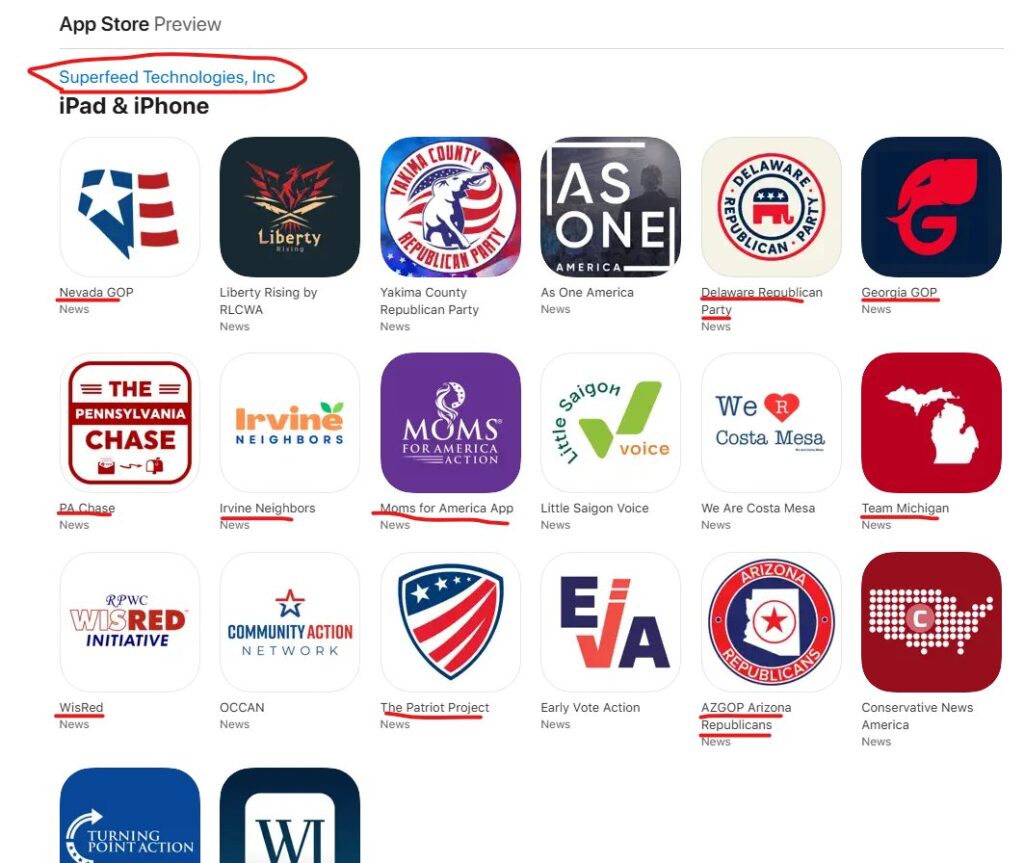The height and width of the screenshot is (863, 1024).
Task: Open the Little Saigon Voice title link
Action: [x=594, y=508]
